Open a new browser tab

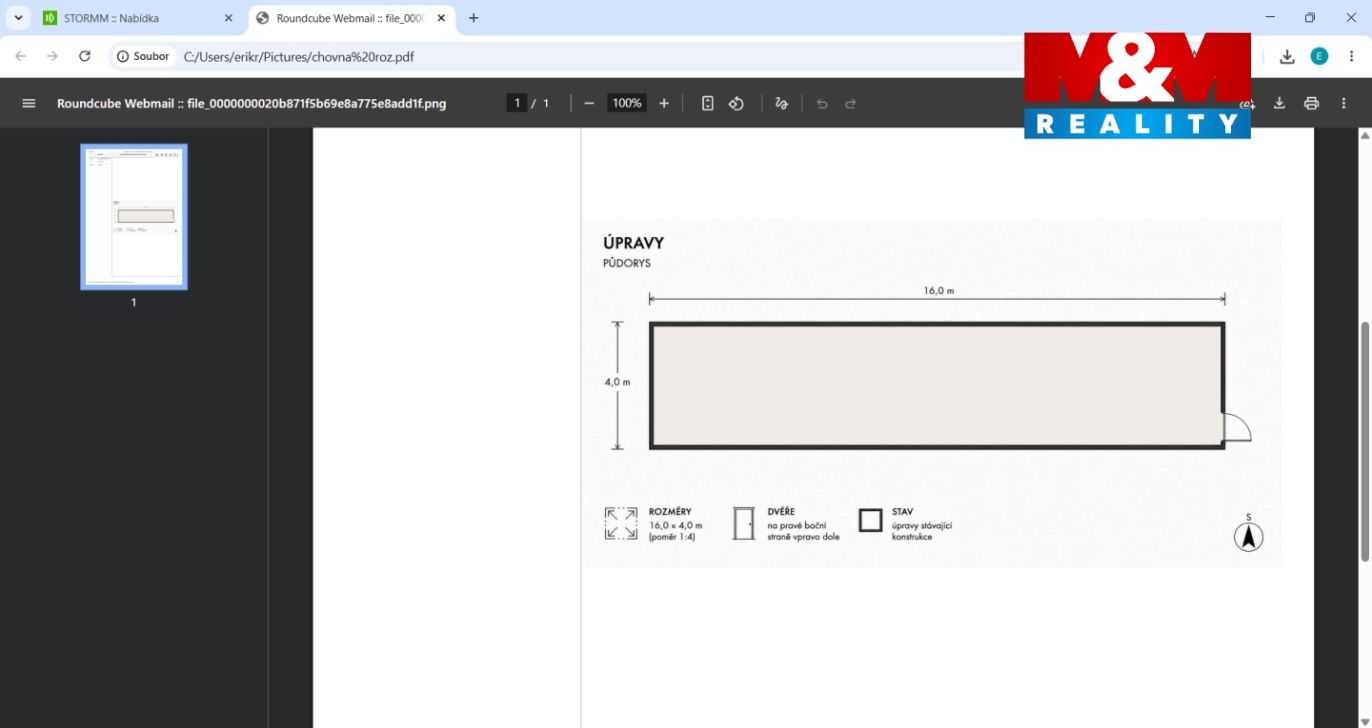[474, 18]
